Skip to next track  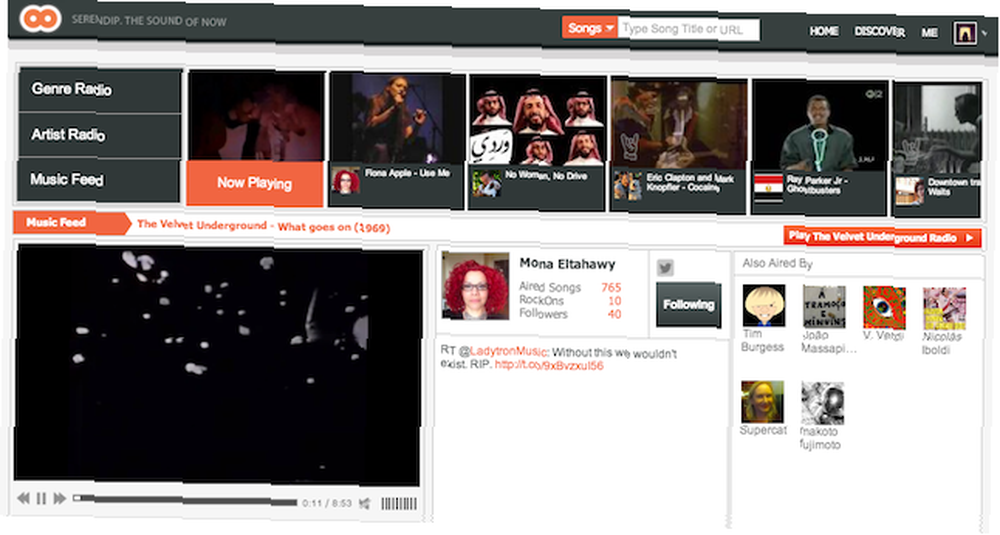click(60, 499)
